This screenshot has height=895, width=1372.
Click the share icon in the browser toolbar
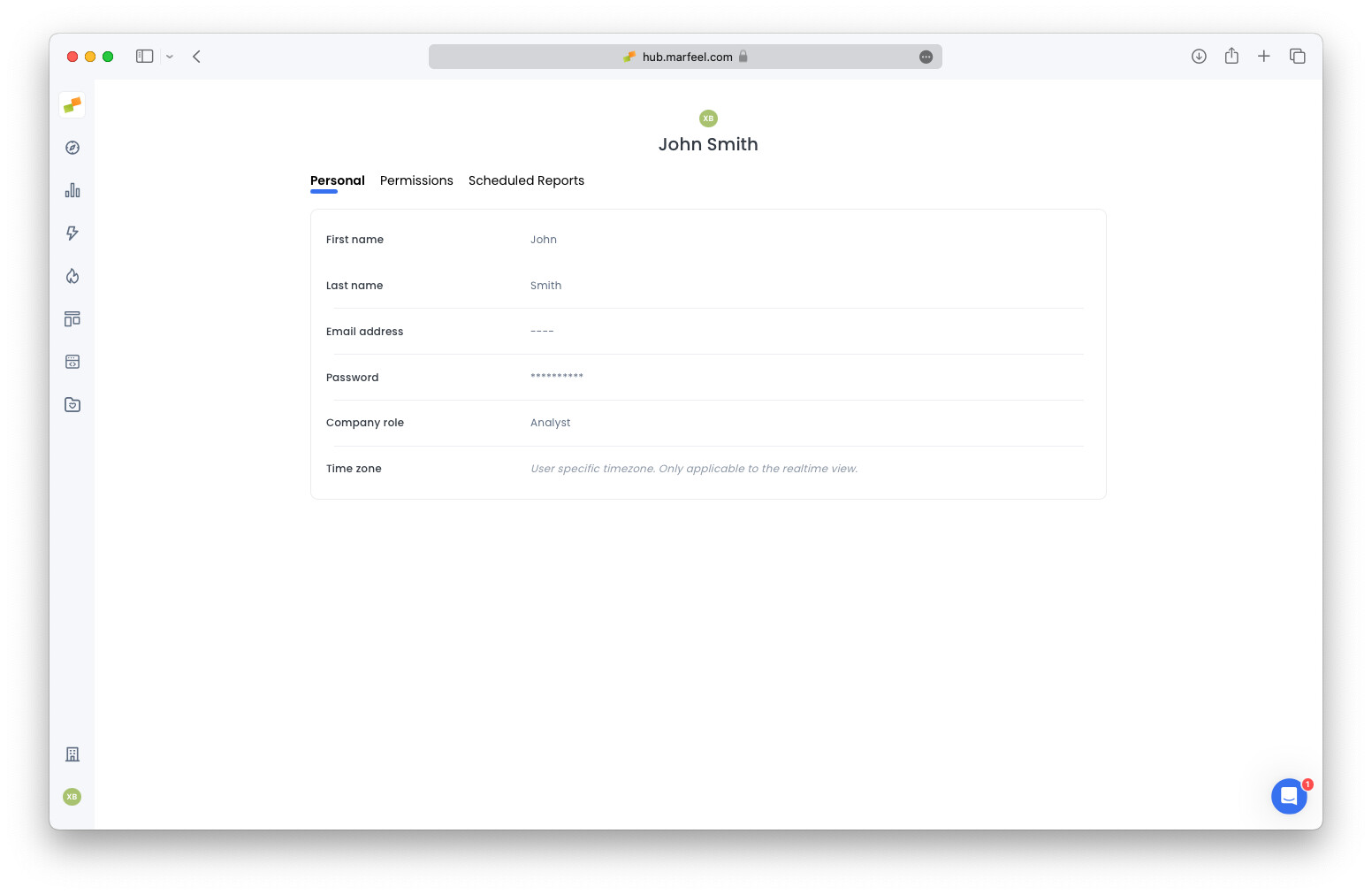pyautogui.click(x=1231, y=56)
